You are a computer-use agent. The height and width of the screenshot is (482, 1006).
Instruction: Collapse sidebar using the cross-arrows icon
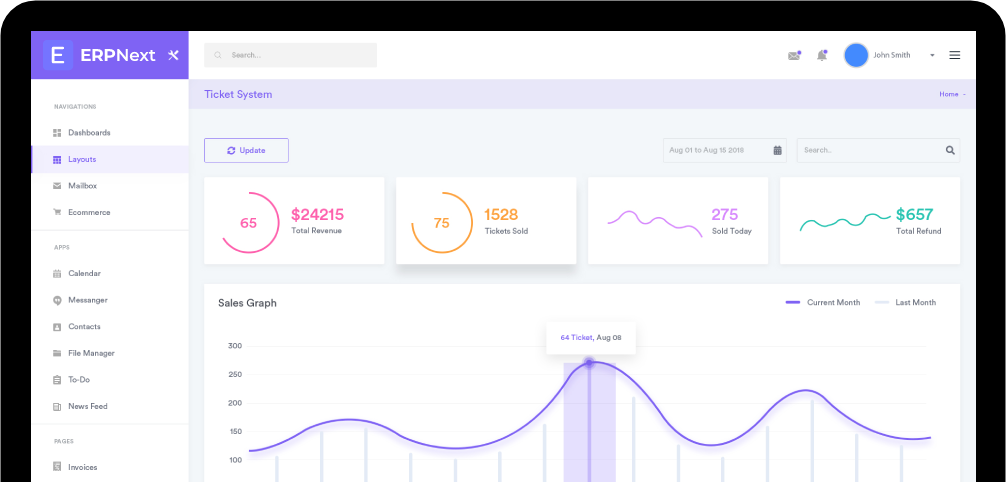[173, 55]
